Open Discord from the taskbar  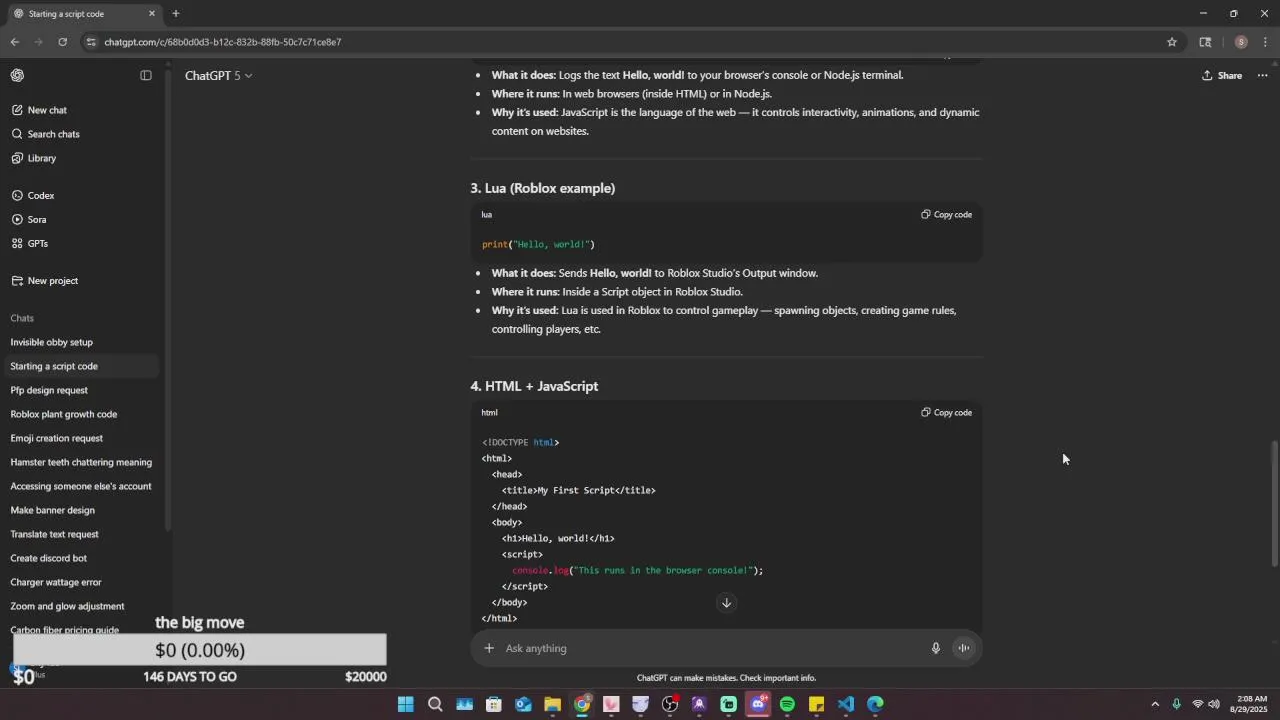click(x=758, y=705)
